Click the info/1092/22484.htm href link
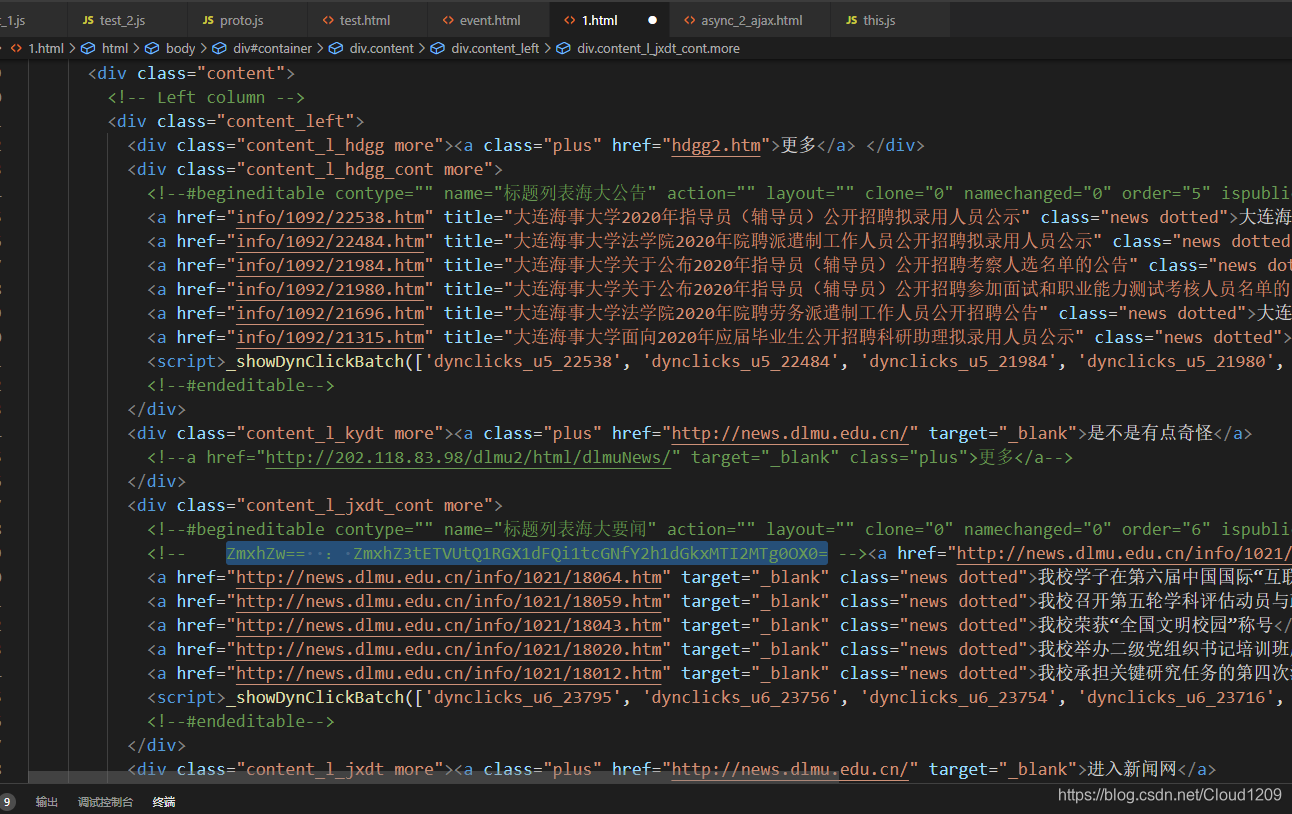This screenshot has height=814, width=1292. (330, 242)
